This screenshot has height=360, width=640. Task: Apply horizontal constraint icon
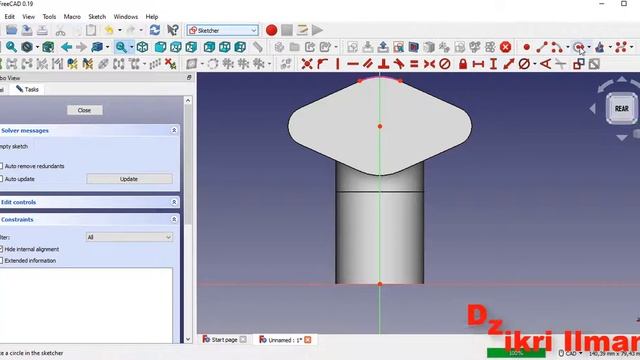click(353, 64)
